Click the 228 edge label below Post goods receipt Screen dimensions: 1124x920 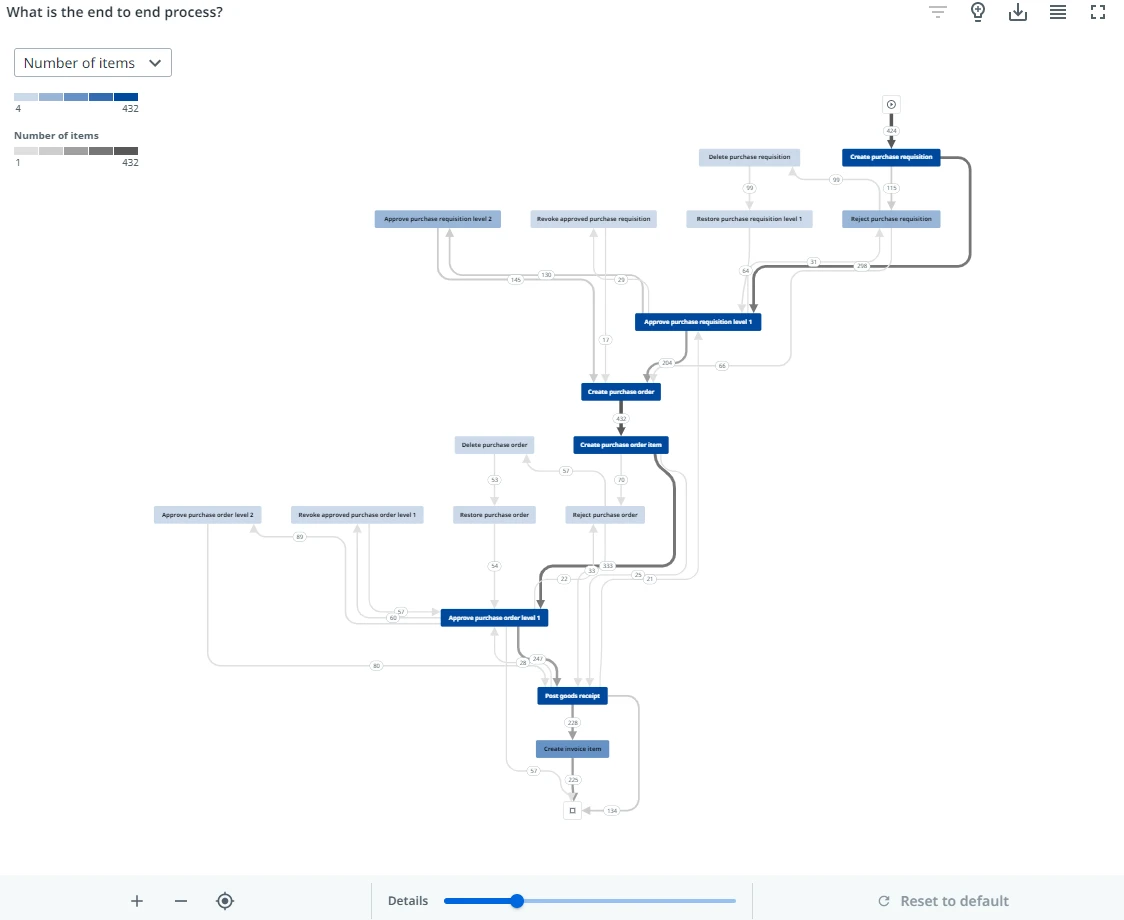pyautogui.click(x=572, y=723)
